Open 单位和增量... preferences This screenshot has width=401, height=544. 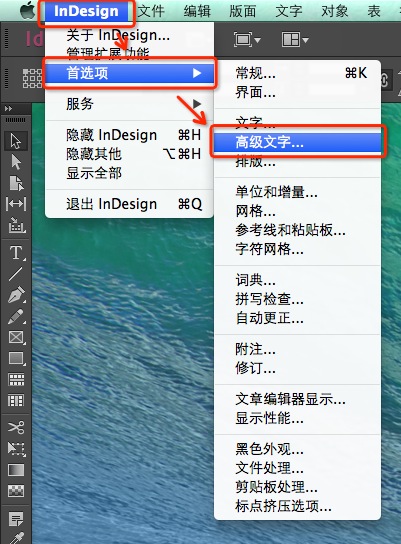298,192
